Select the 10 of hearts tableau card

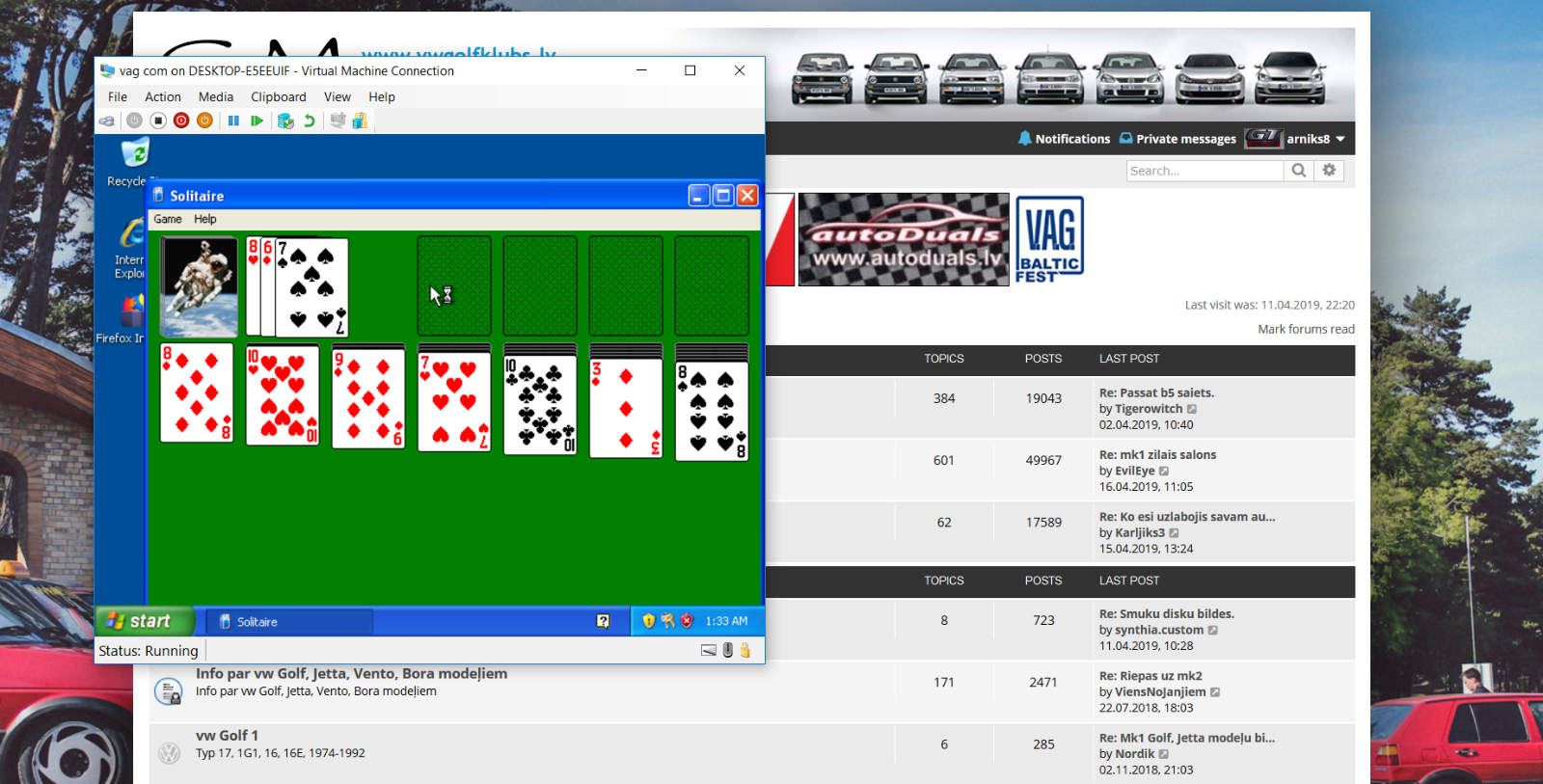pyautogui.click(x=283, y=395)
